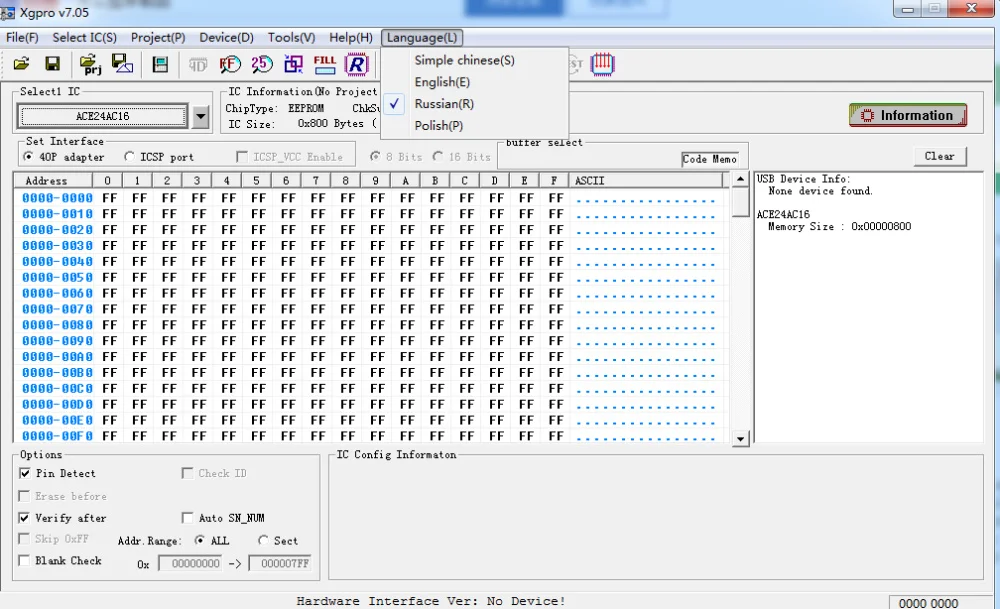Click the greyed ID toolbar icon

pyautogui.click(x=198, y=64)
